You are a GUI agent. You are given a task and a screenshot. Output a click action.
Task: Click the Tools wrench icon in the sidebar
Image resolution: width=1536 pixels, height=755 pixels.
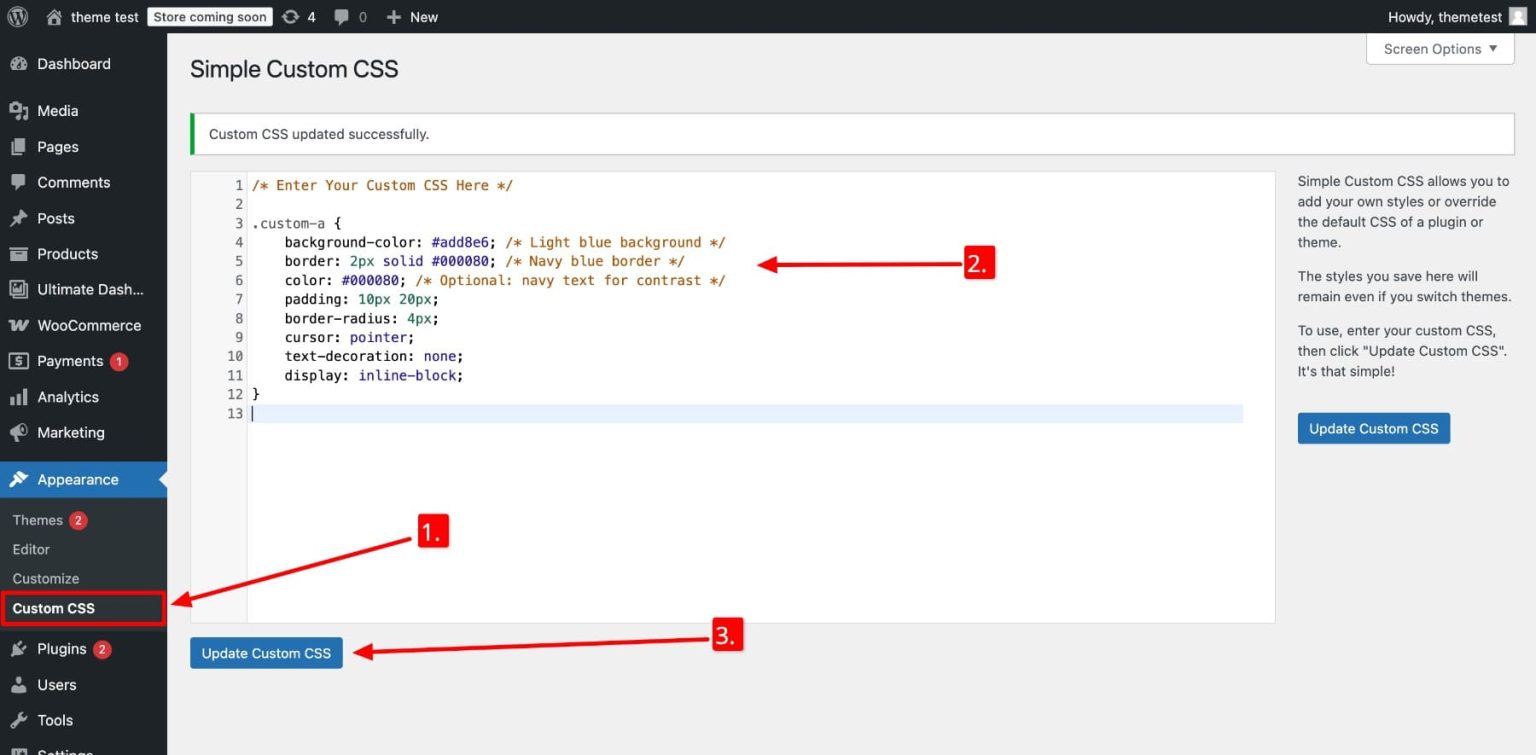[20, 719]
